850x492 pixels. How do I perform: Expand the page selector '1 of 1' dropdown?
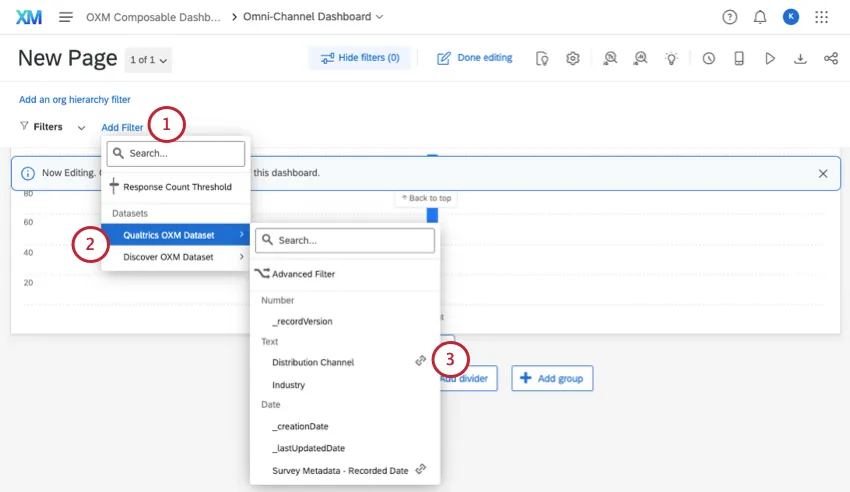pyautogui.click(x=149, y=60)
